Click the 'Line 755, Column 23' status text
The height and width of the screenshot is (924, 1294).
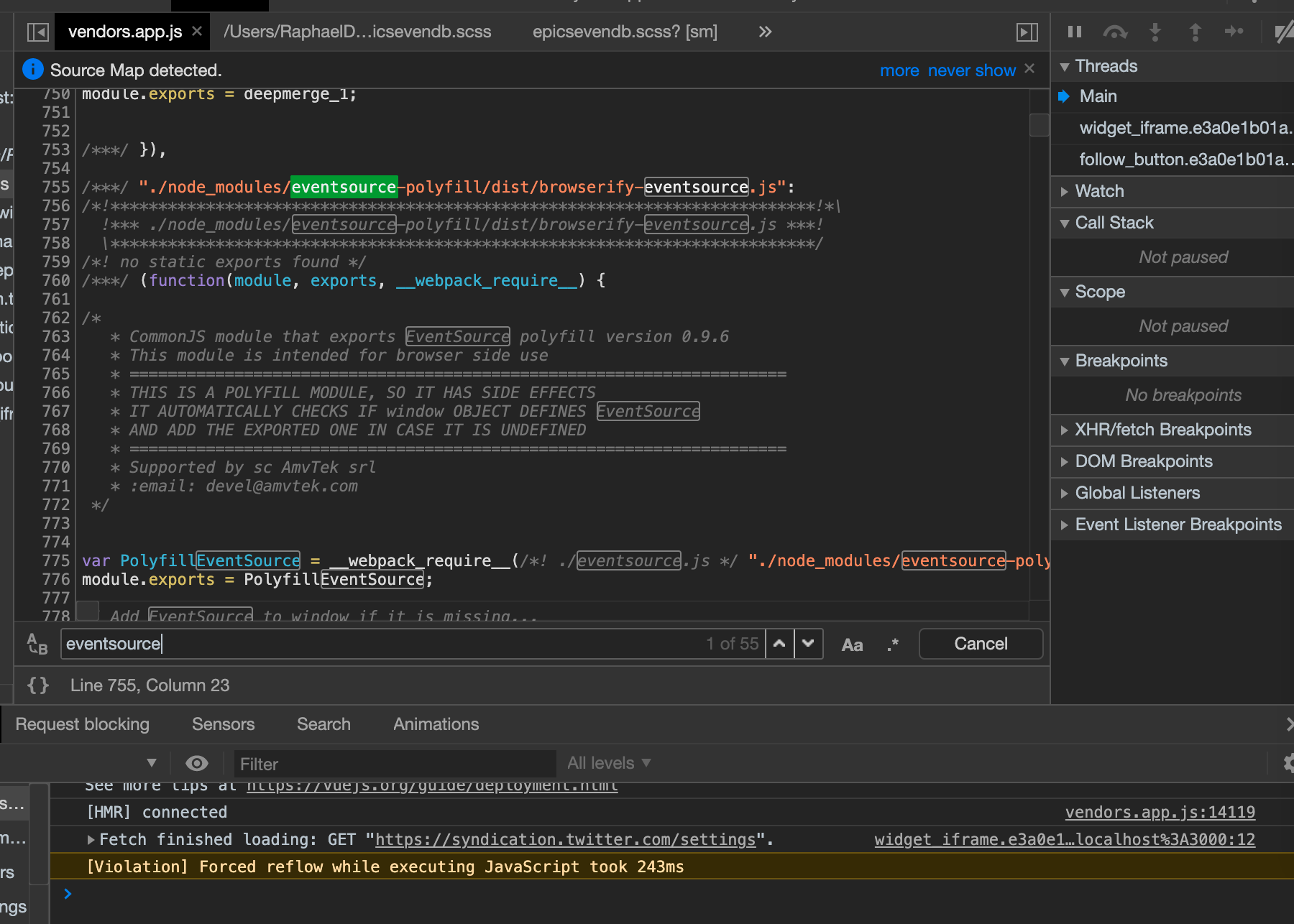[150, 685]
